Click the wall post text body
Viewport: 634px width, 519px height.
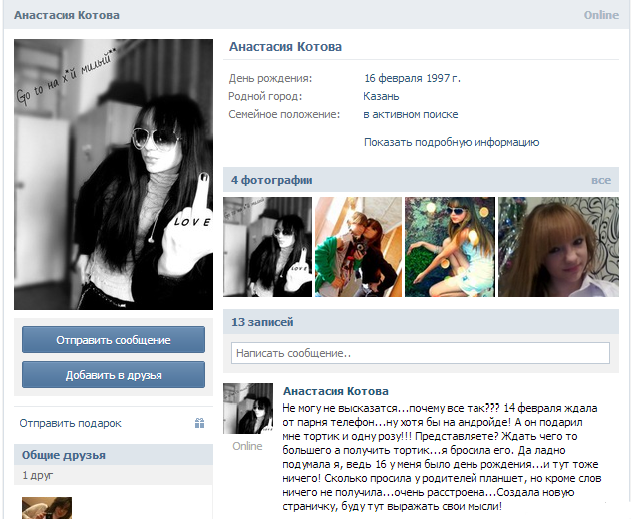coord(442,457)
